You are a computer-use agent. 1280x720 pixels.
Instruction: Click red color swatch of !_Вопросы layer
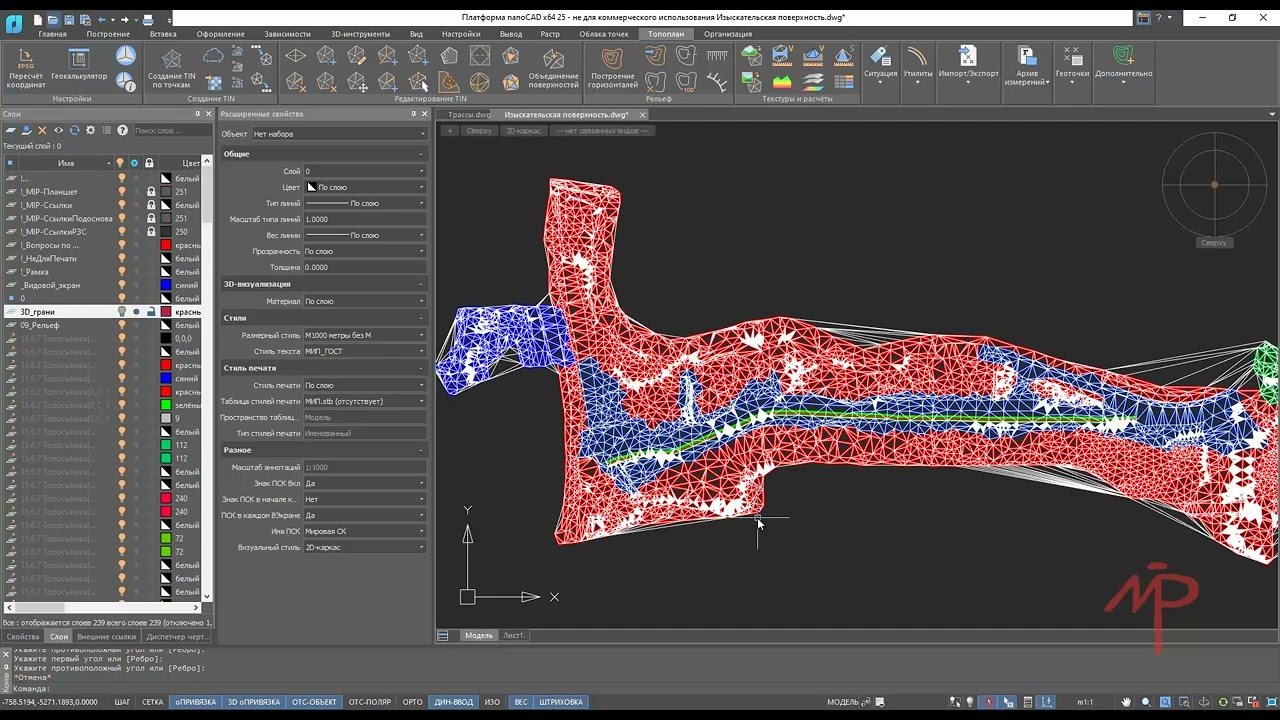click(166, 245)
